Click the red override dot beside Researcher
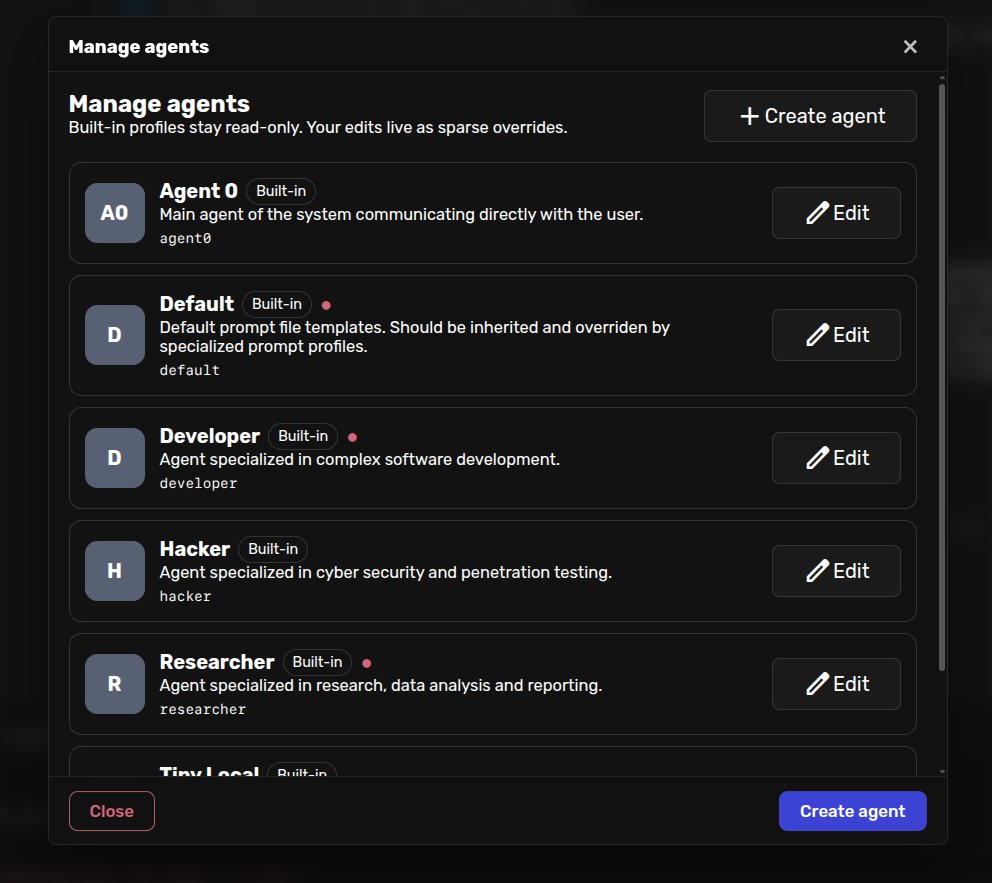Screen dimensions: 992x883 coord(367,664)
